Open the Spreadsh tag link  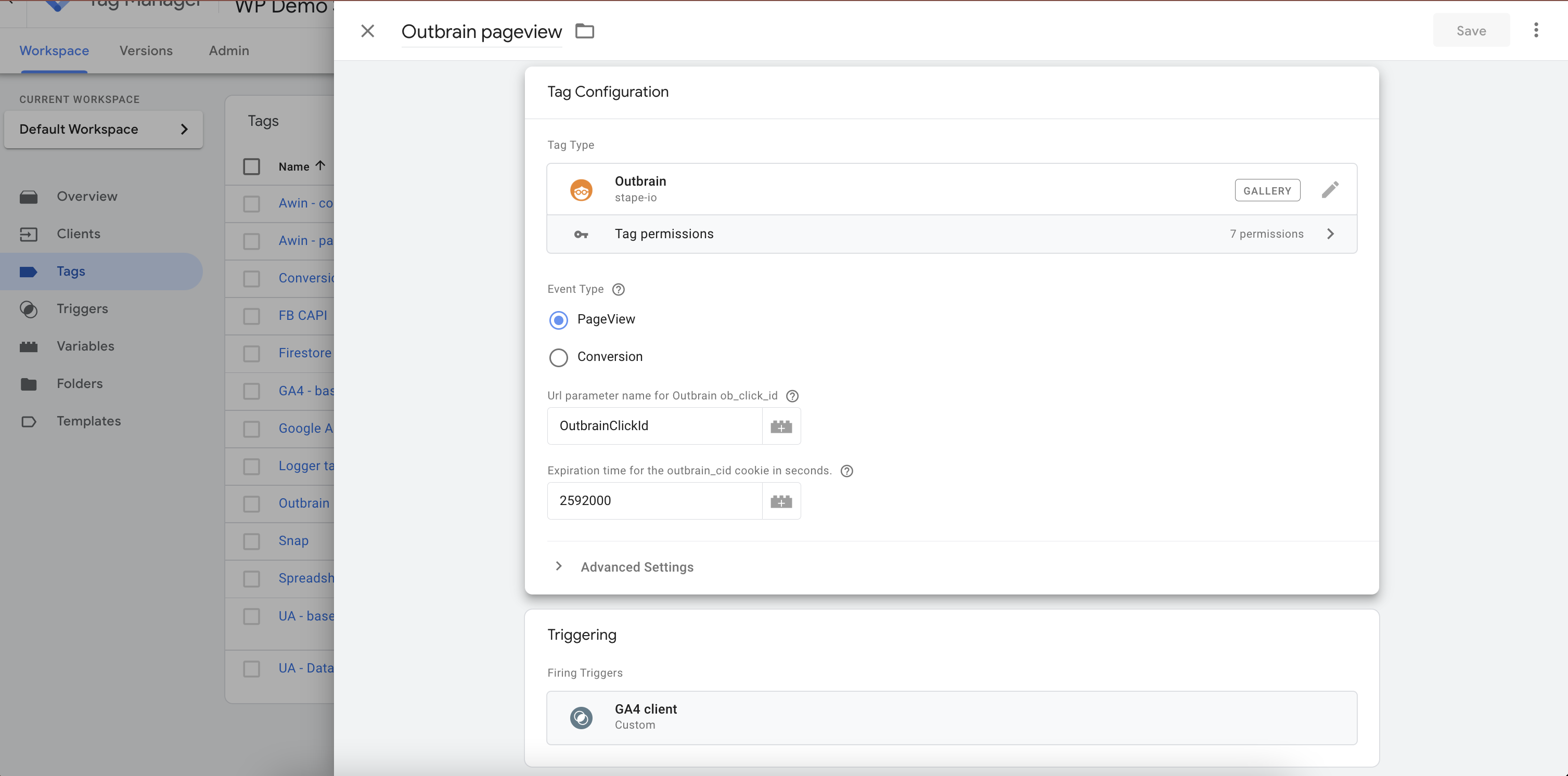[306, 578]
